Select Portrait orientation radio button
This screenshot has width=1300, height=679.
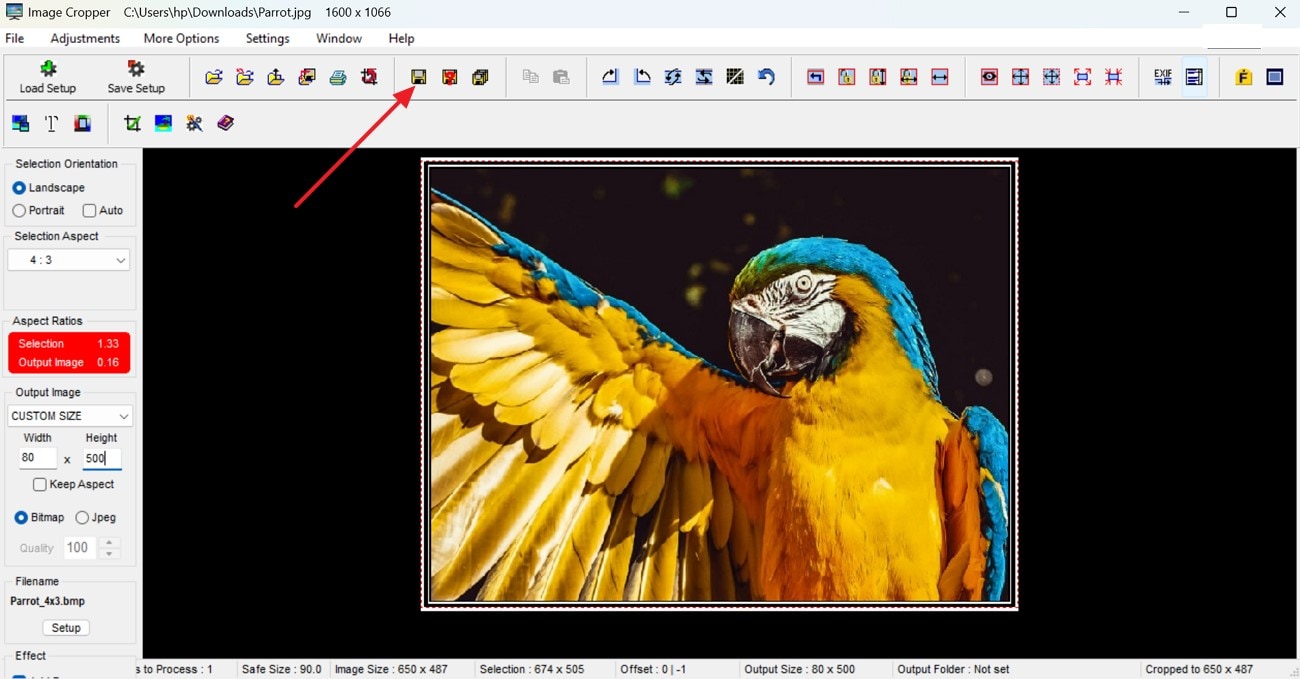click(19, 211)
